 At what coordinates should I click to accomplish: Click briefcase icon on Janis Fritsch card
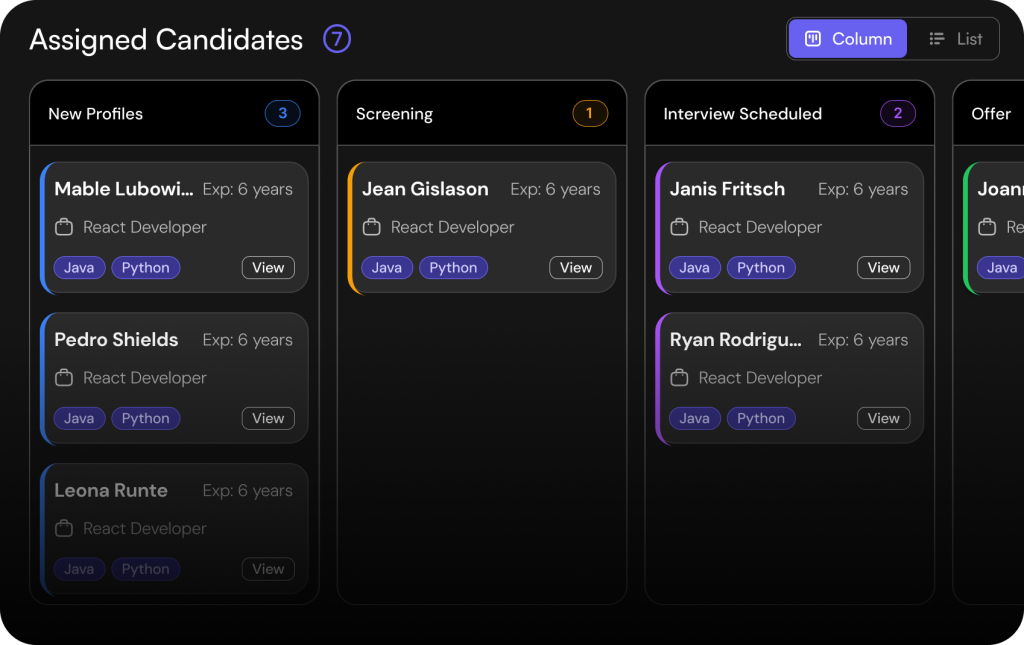[679, 227]
